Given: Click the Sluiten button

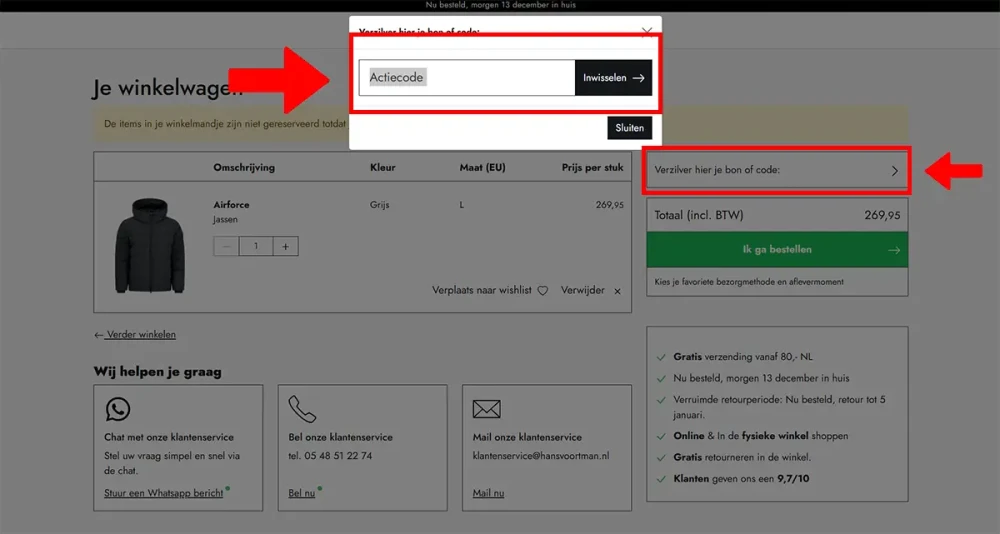Looking at the screenshot, I should click(629, 128).
